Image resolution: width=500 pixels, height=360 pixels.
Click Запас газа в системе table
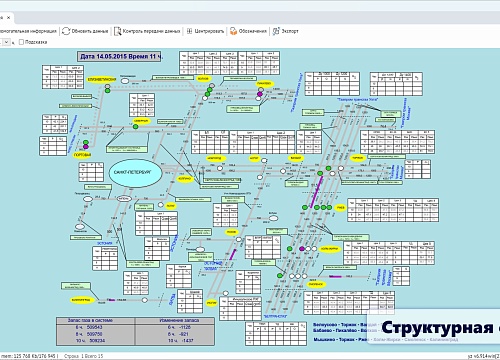(96, 331)
